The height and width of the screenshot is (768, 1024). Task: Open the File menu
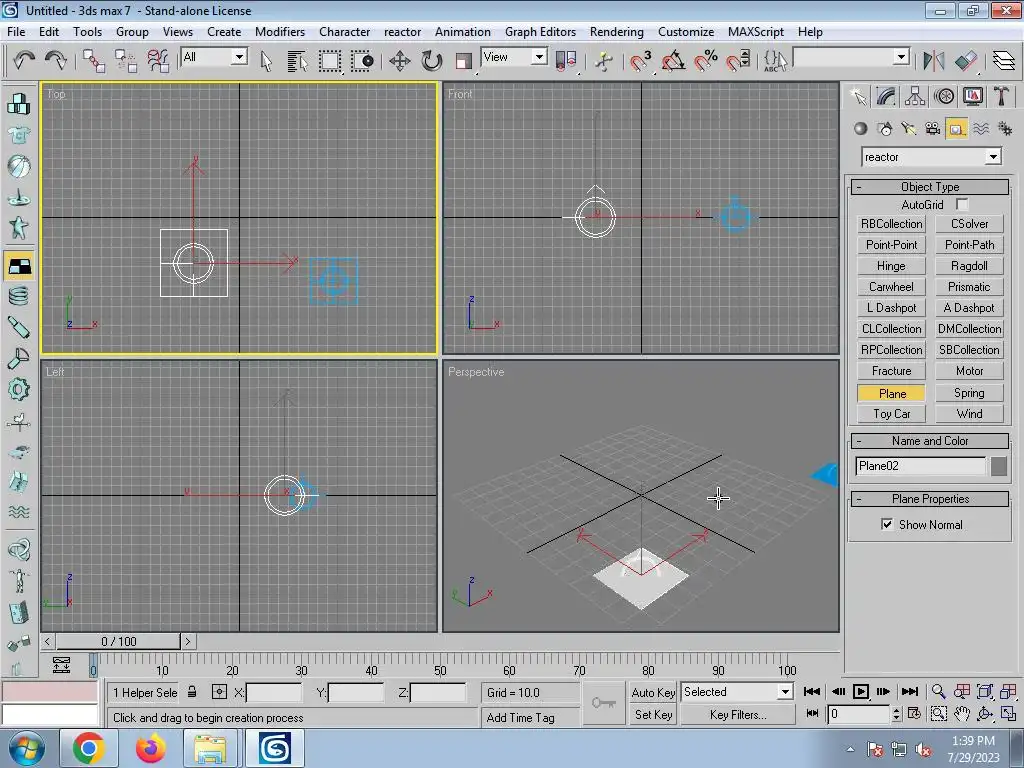[x=16, y=32]
